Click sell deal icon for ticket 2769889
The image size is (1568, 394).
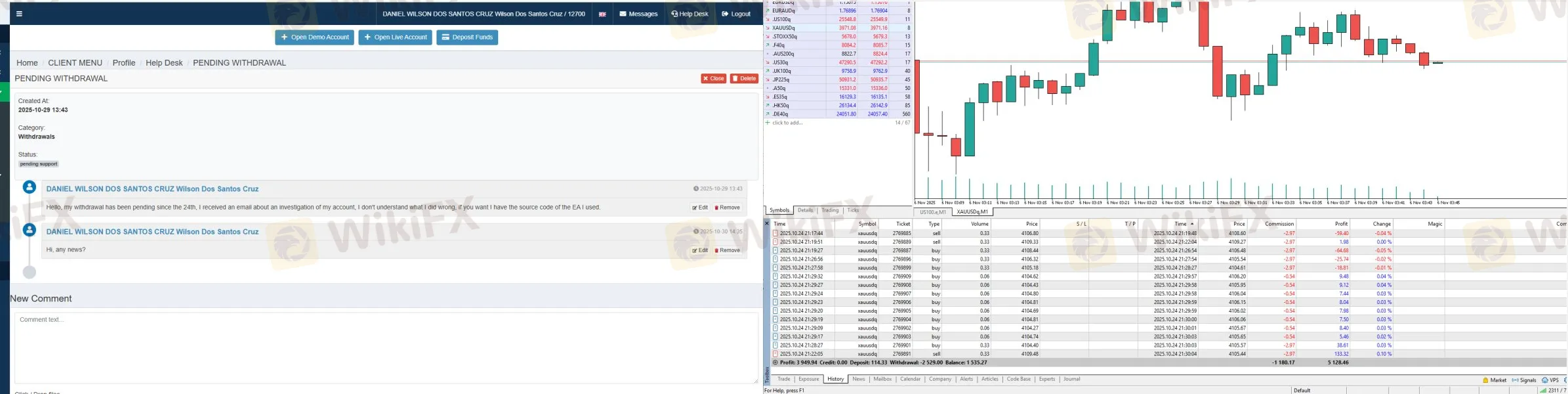tap(775, 242)
